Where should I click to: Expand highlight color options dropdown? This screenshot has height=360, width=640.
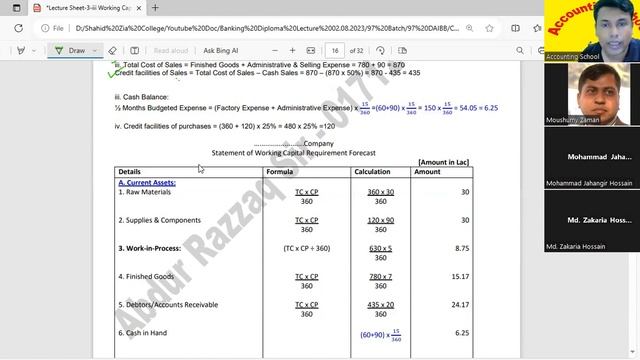point(34,51)
